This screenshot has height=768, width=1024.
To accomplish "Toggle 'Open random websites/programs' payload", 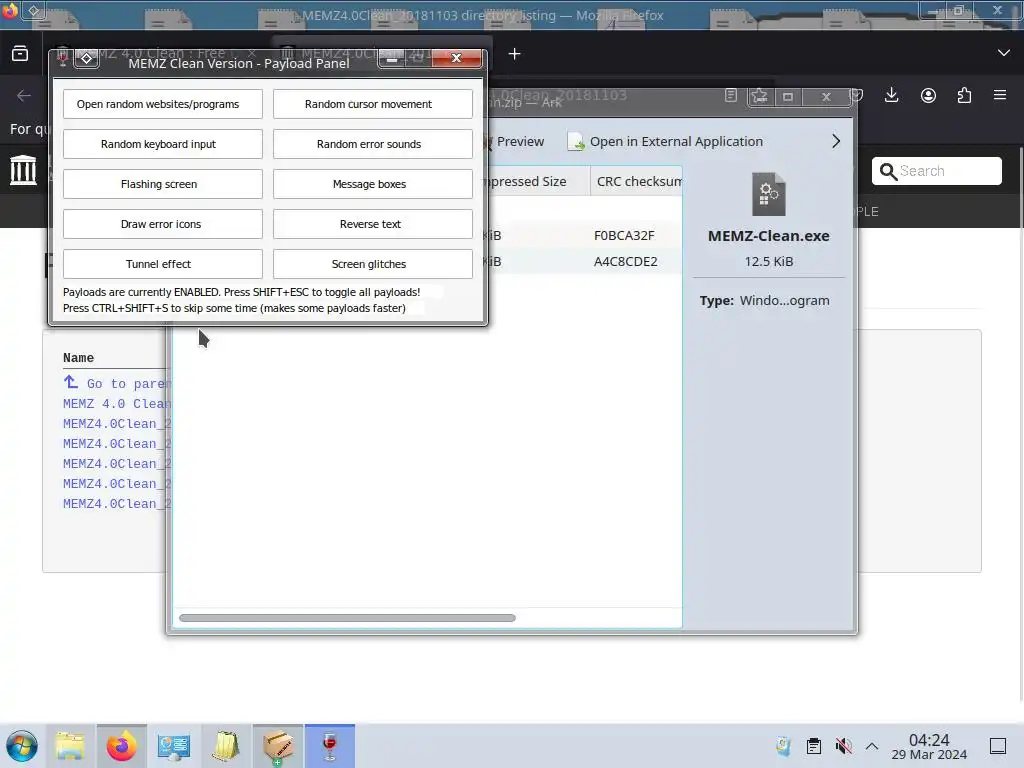I will coord(163,104).
